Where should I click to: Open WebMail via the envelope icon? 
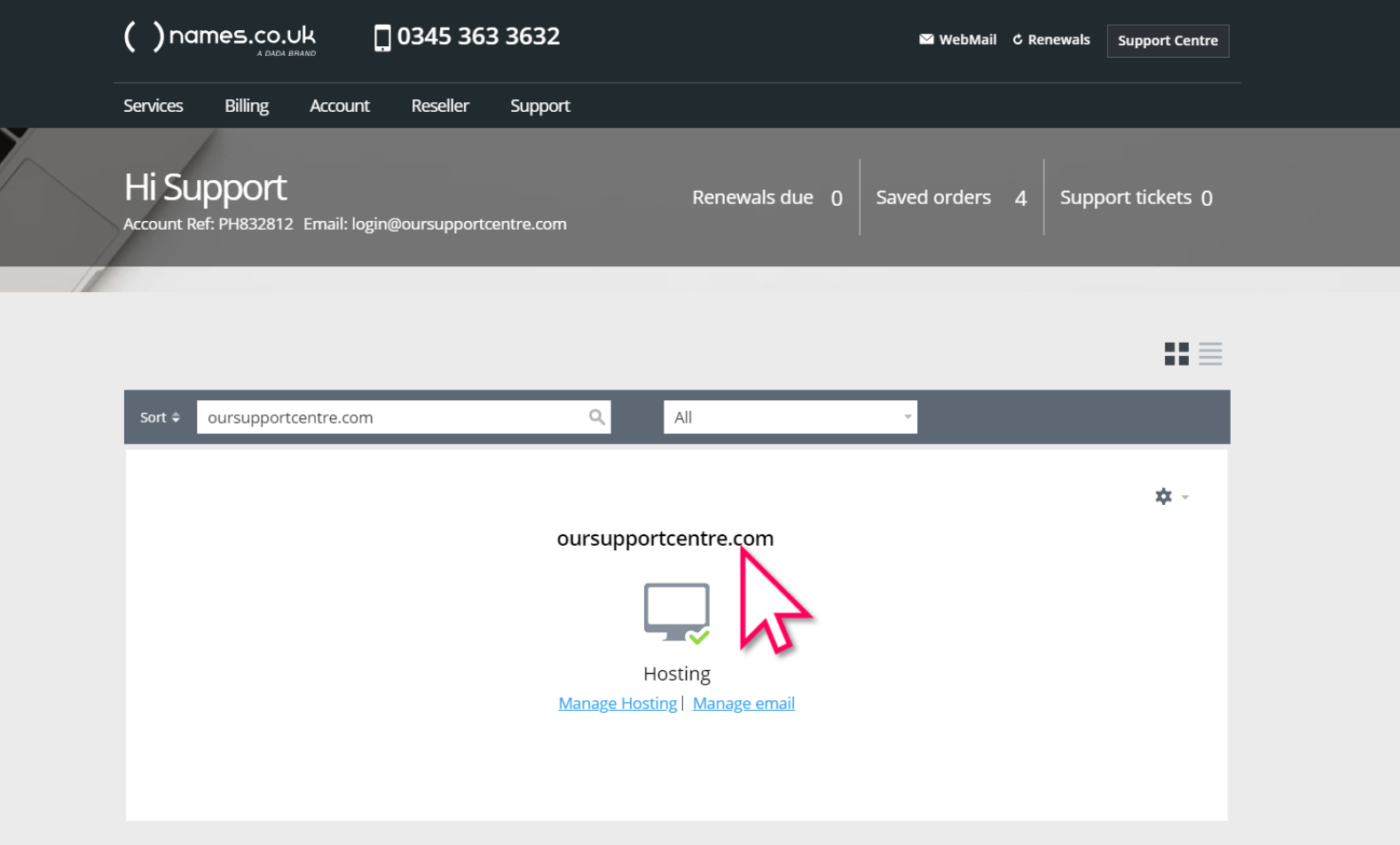(x=926, y=39)
